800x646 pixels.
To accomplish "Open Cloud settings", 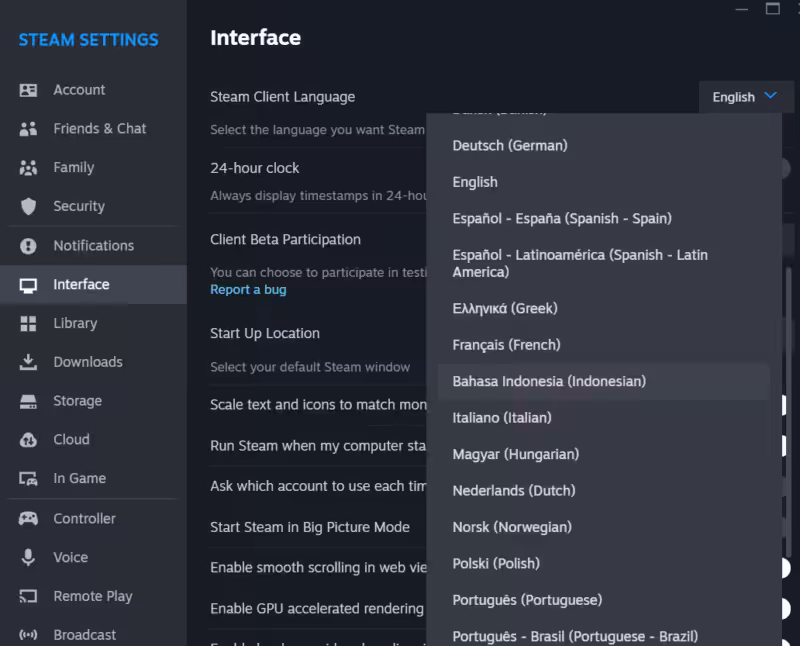I will (x=93, y=440).
